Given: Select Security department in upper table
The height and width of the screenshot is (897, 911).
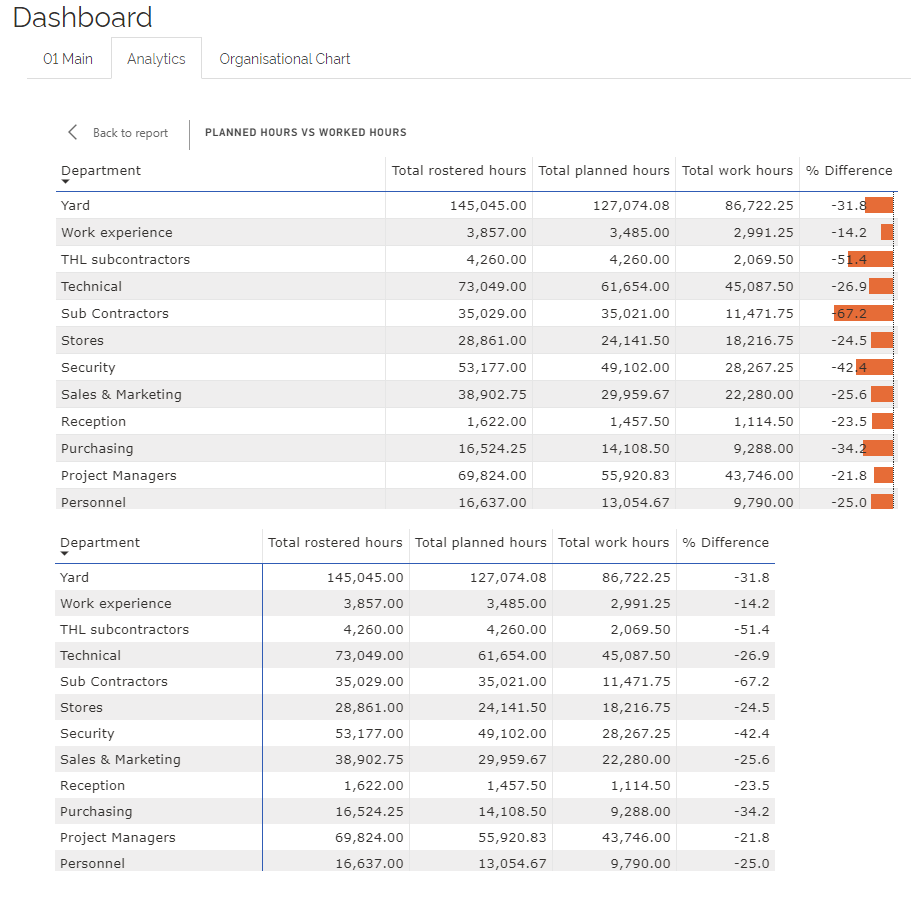Looking at the screenshot, I should coord(88,367).
